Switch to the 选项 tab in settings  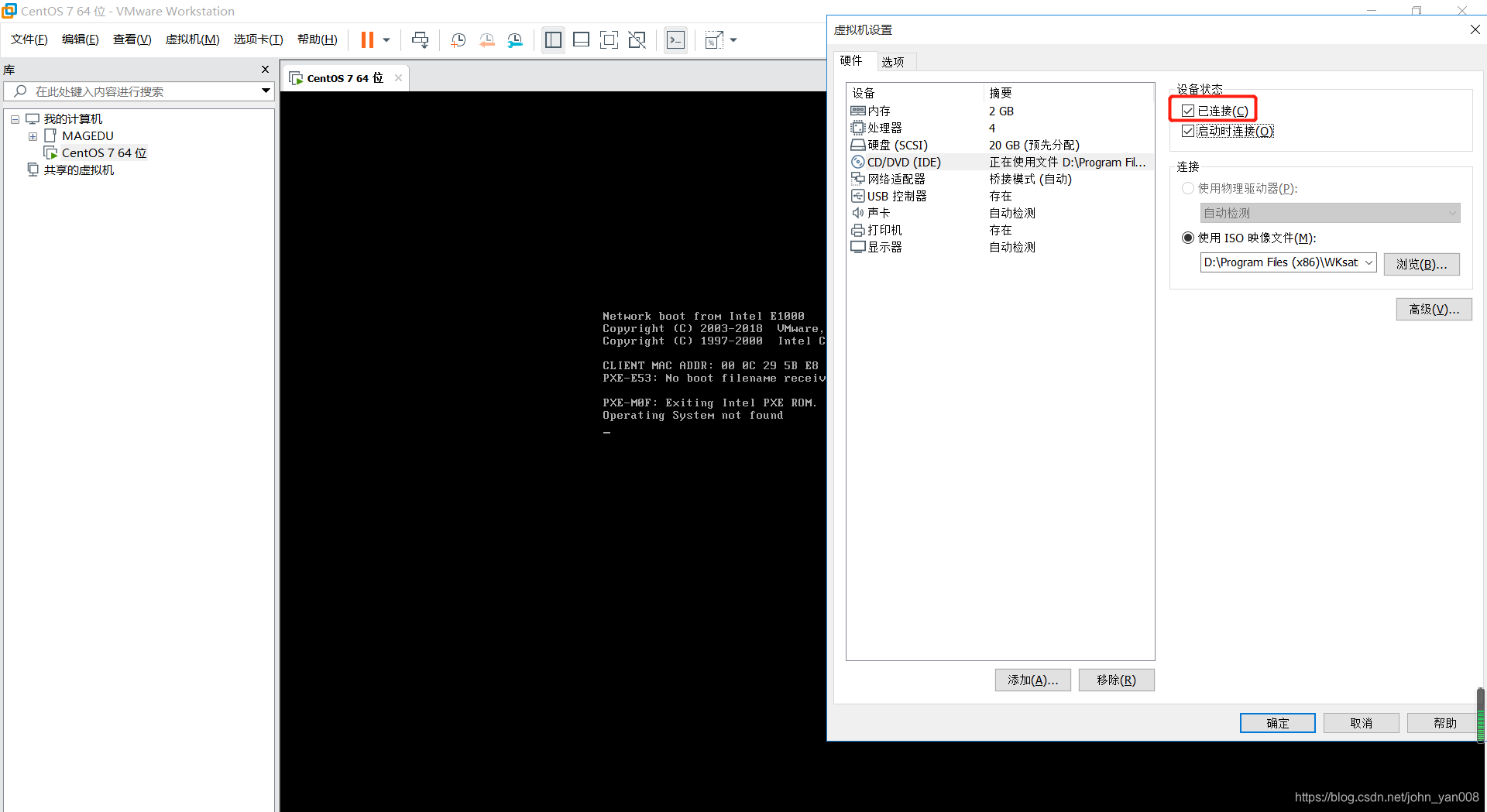click(893, 62)
